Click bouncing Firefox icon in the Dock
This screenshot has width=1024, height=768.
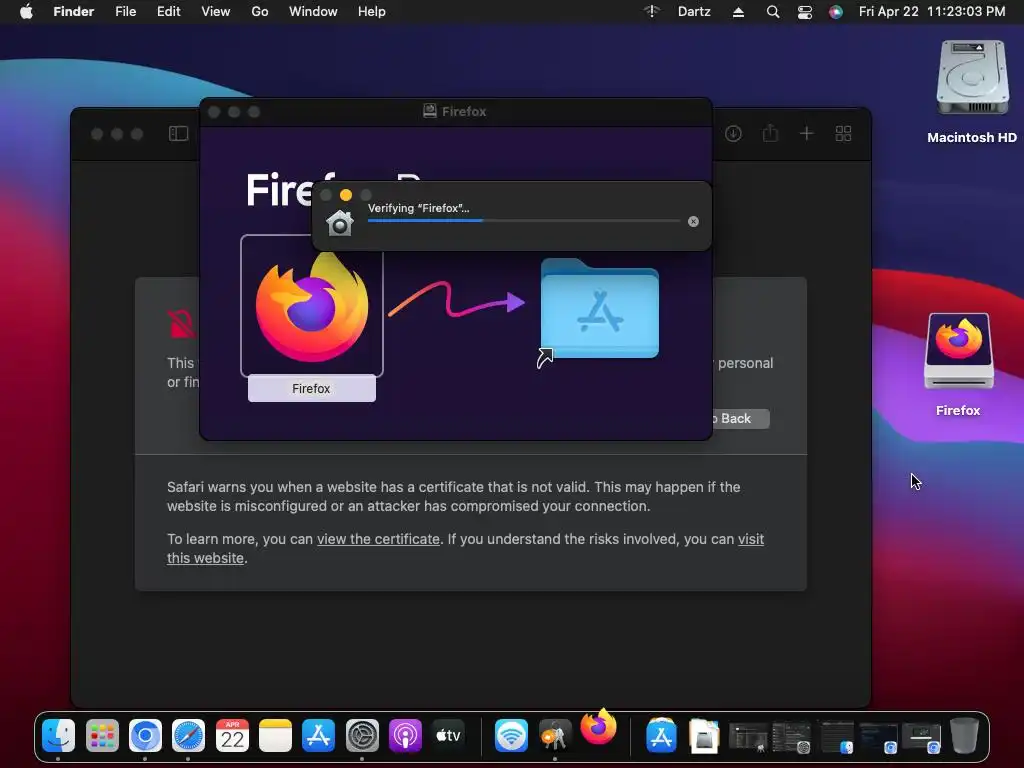598,726
